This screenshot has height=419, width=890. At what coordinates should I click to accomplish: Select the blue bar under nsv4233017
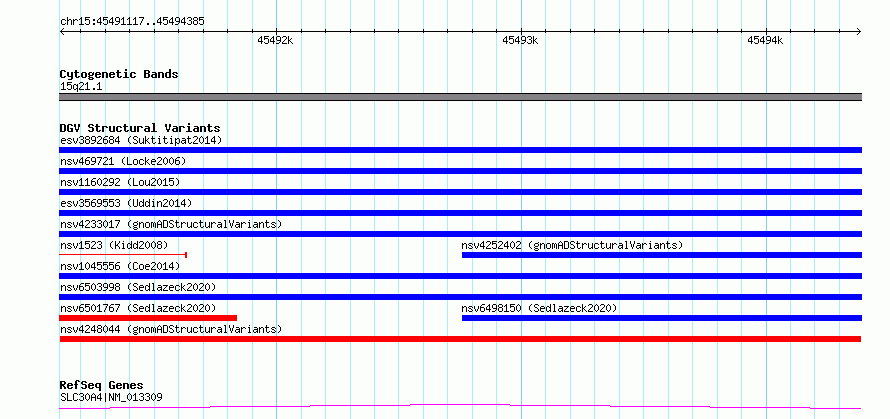[x=460, y=234]
